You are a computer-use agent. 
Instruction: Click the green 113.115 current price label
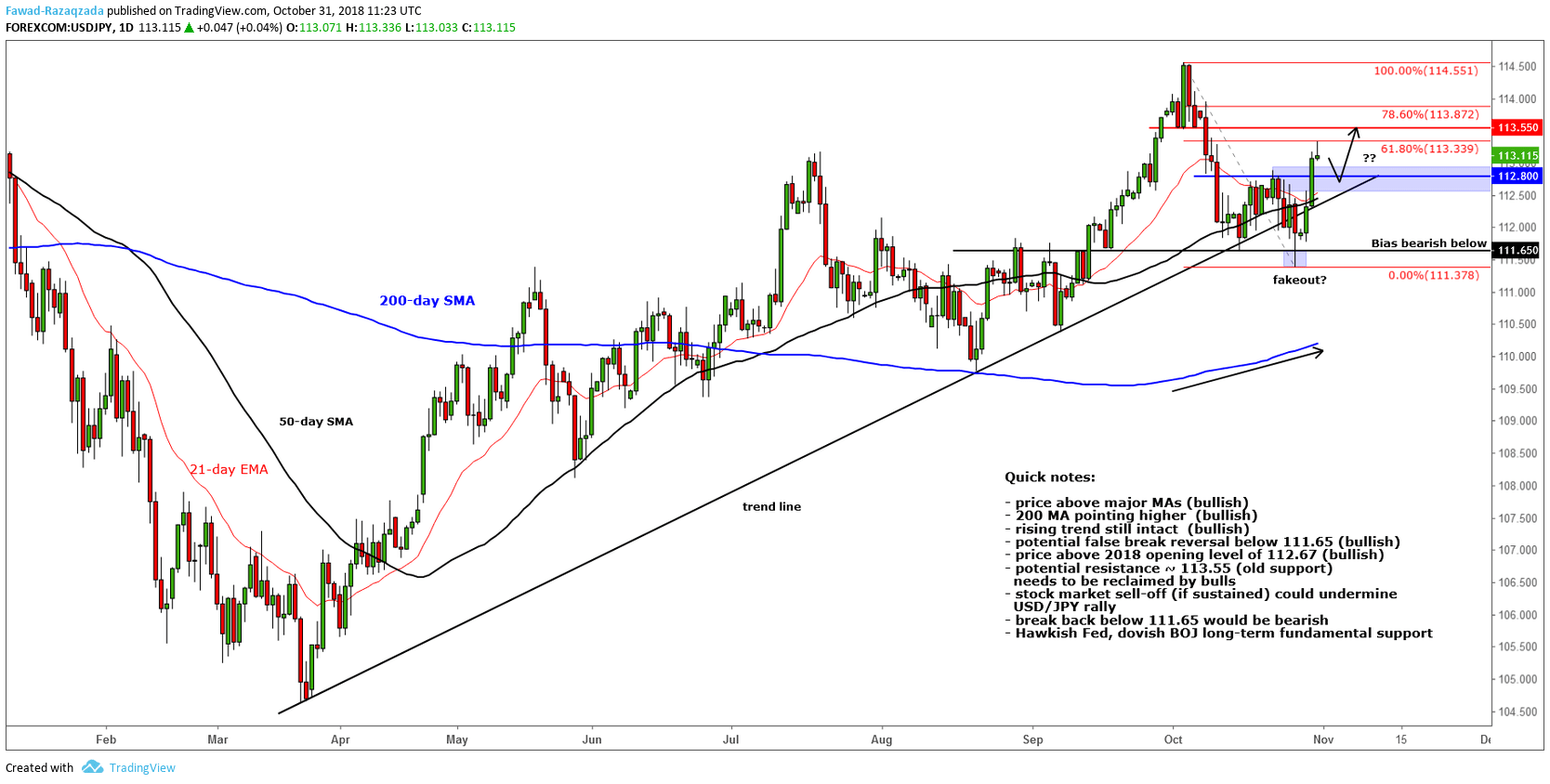click(1517, 155)
